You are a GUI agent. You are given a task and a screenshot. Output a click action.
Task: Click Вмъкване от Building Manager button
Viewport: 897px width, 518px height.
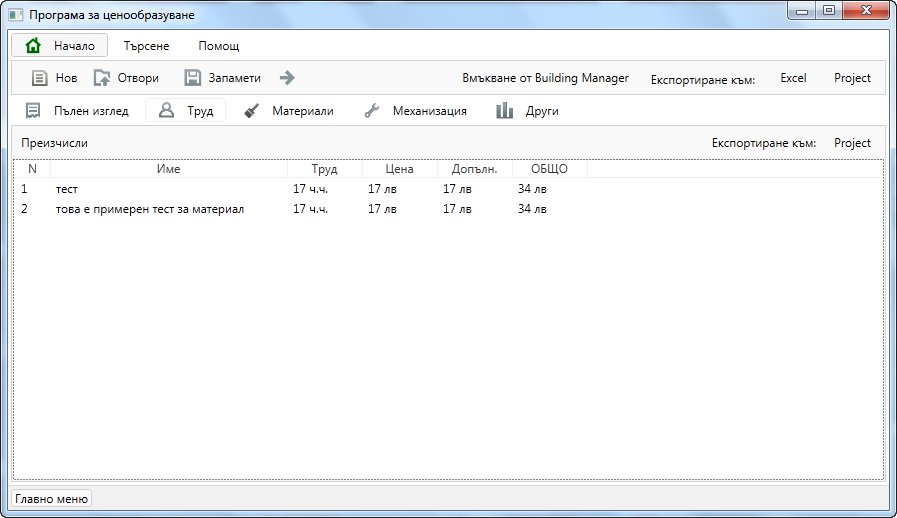pos(545,78)
